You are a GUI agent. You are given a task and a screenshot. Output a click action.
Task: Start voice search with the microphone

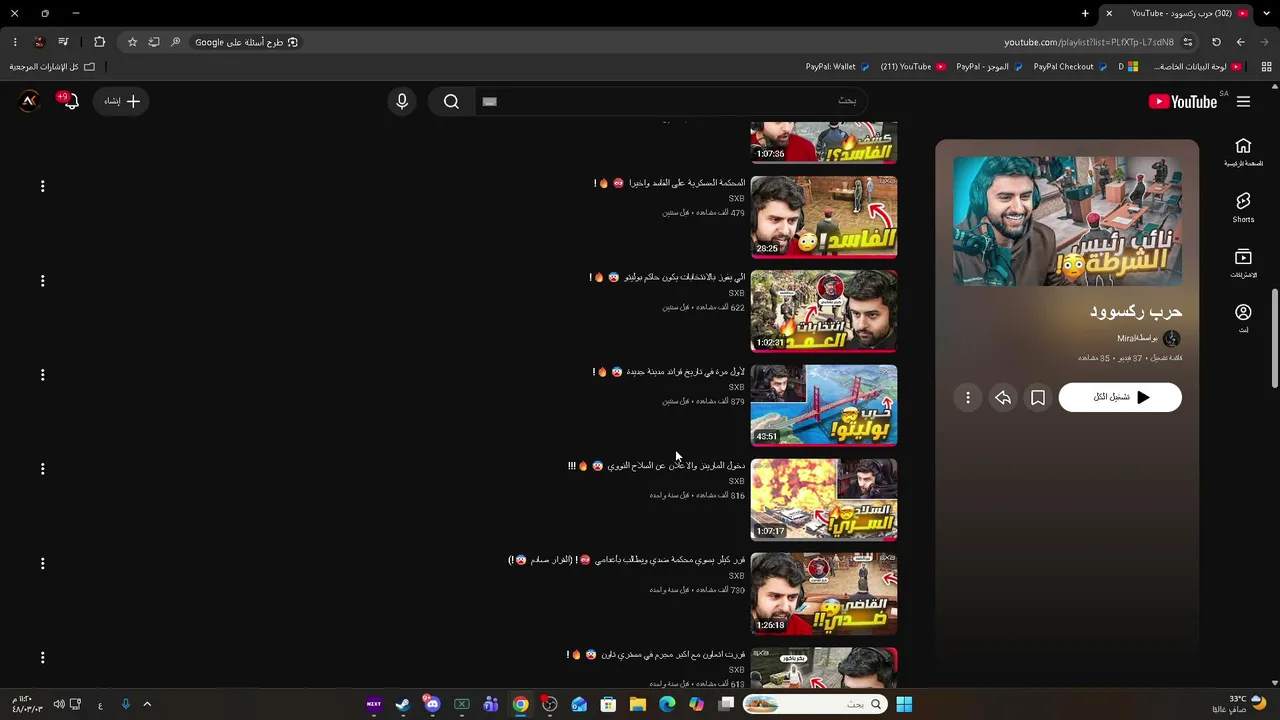(402, 101)
